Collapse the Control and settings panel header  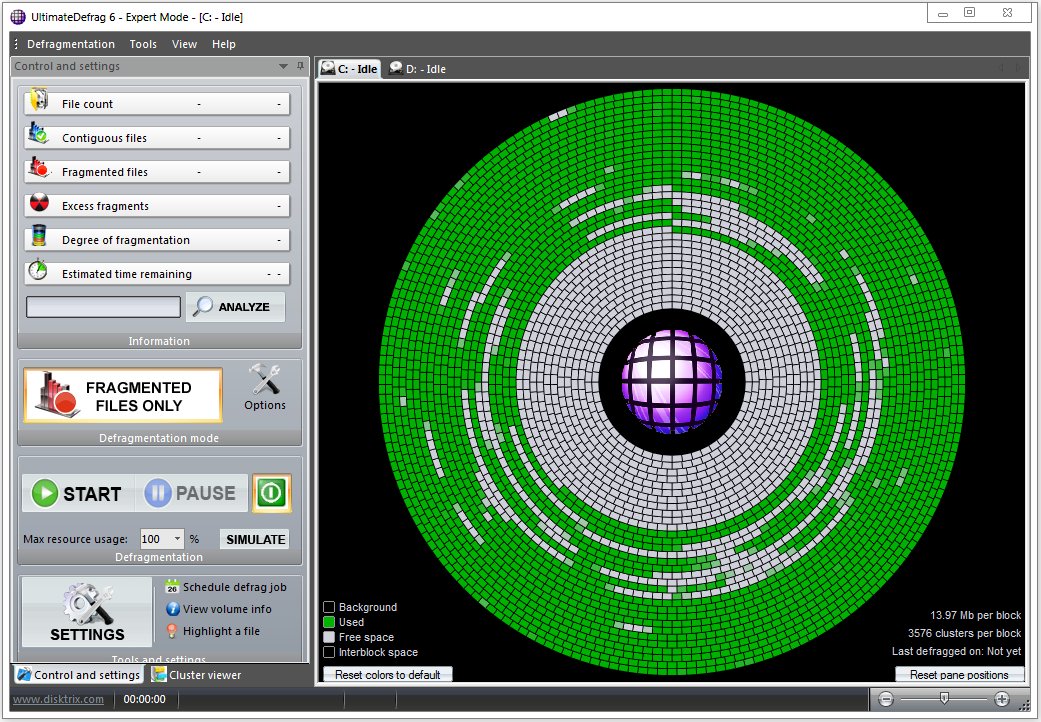click(282, 66)
